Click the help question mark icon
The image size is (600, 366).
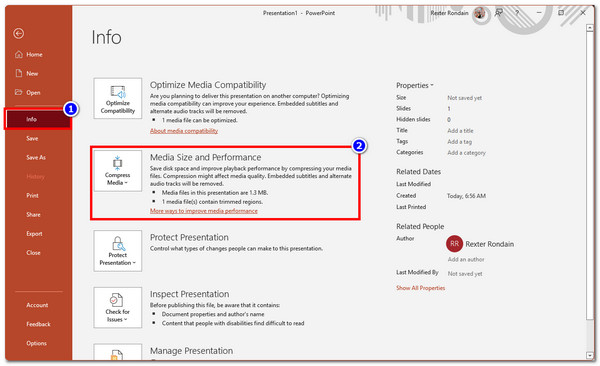(x=517, y=13)
